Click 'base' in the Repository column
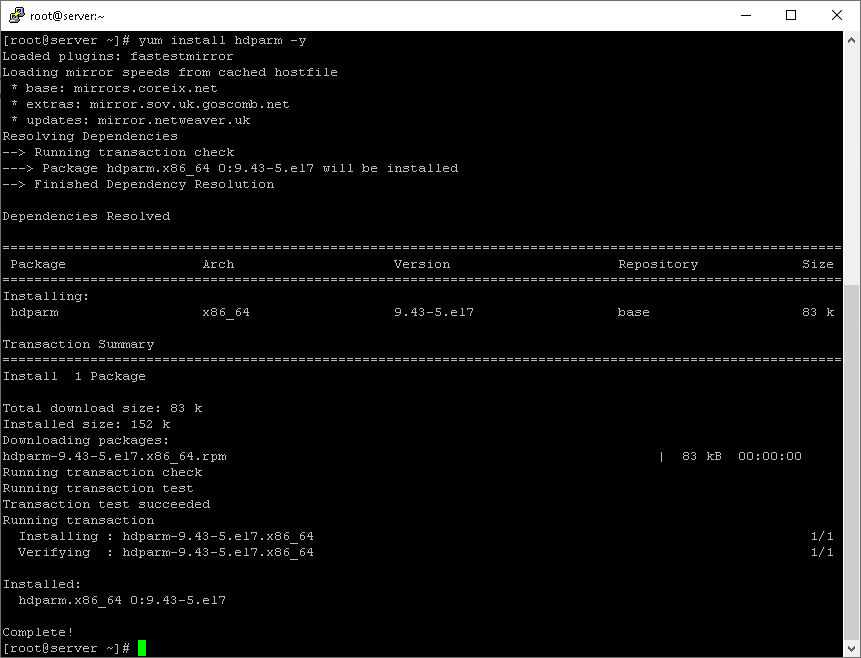Viewport: 861px width, 658px height. coord(634,313)
